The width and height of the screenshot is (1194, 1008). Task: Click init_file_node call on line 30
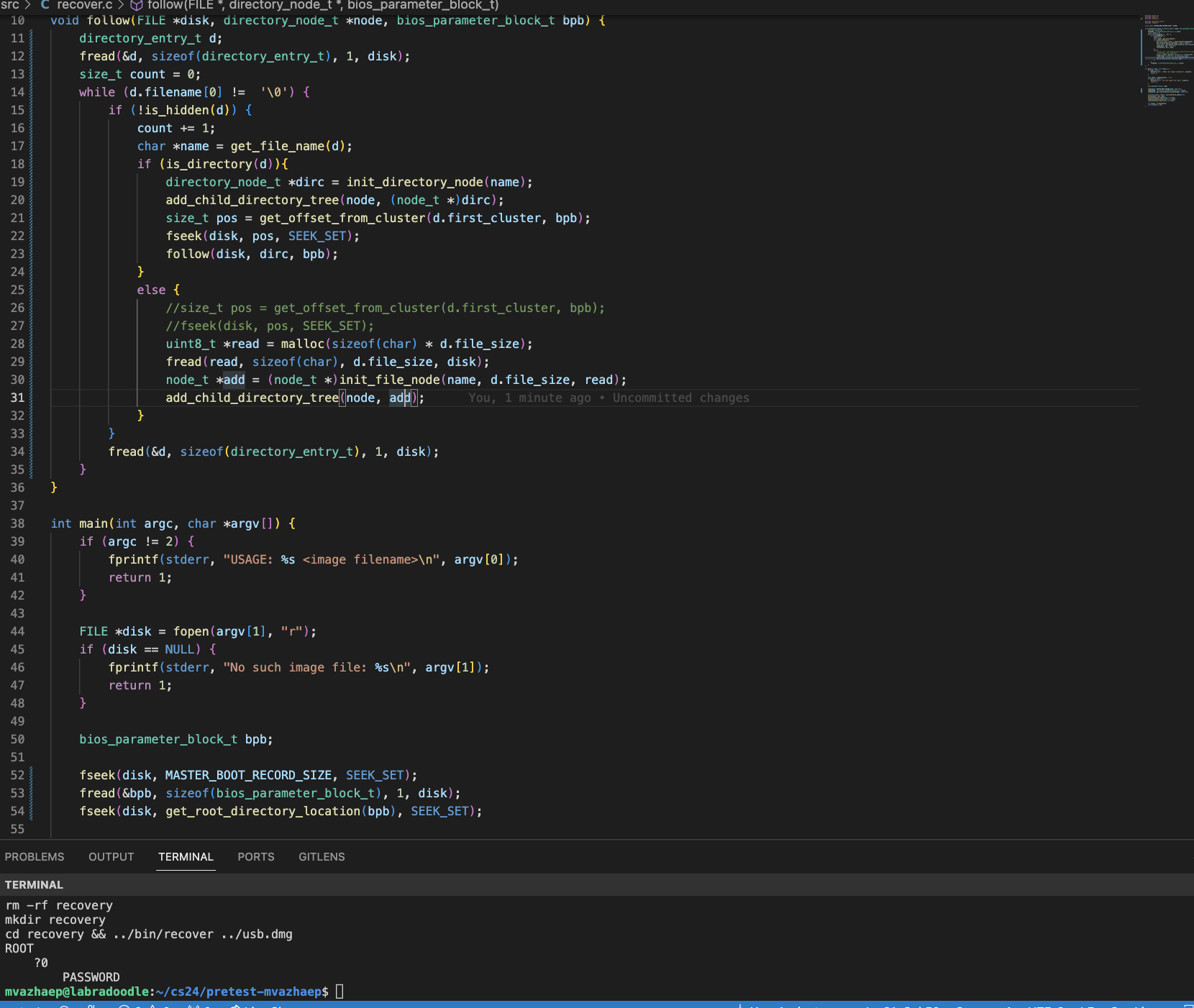click(x=389, y=380)
